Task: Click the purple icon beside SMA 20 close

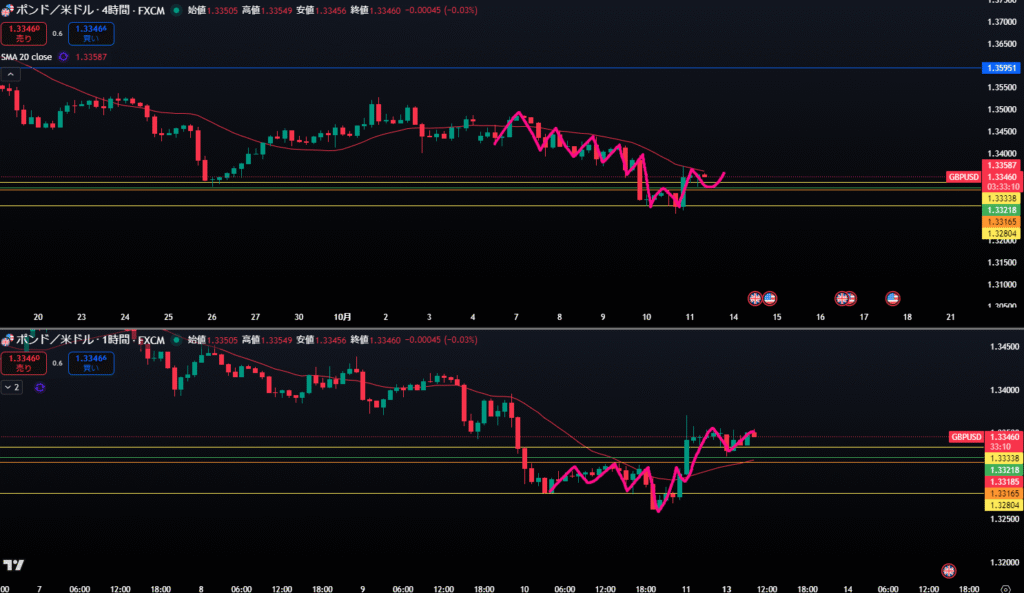Action: tap(63, 57)
